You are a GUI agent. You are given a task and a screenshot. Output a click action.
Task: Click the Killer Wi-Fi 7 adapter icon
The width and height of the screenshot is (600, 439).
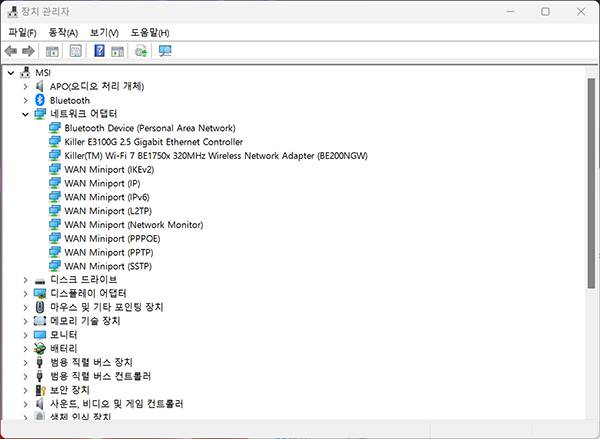[55, 156]
